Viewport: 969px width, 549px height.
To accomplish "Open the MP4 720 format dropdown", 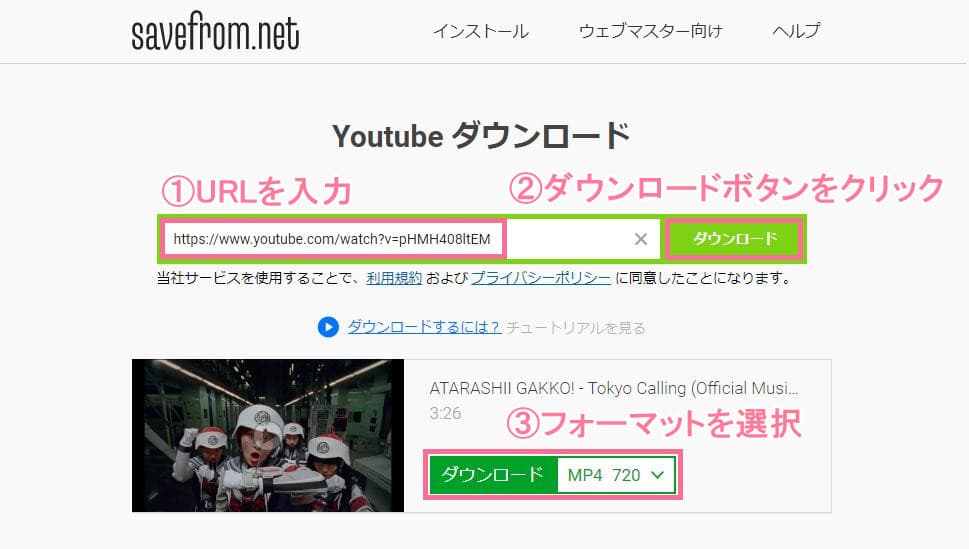I will pos(616,475).
